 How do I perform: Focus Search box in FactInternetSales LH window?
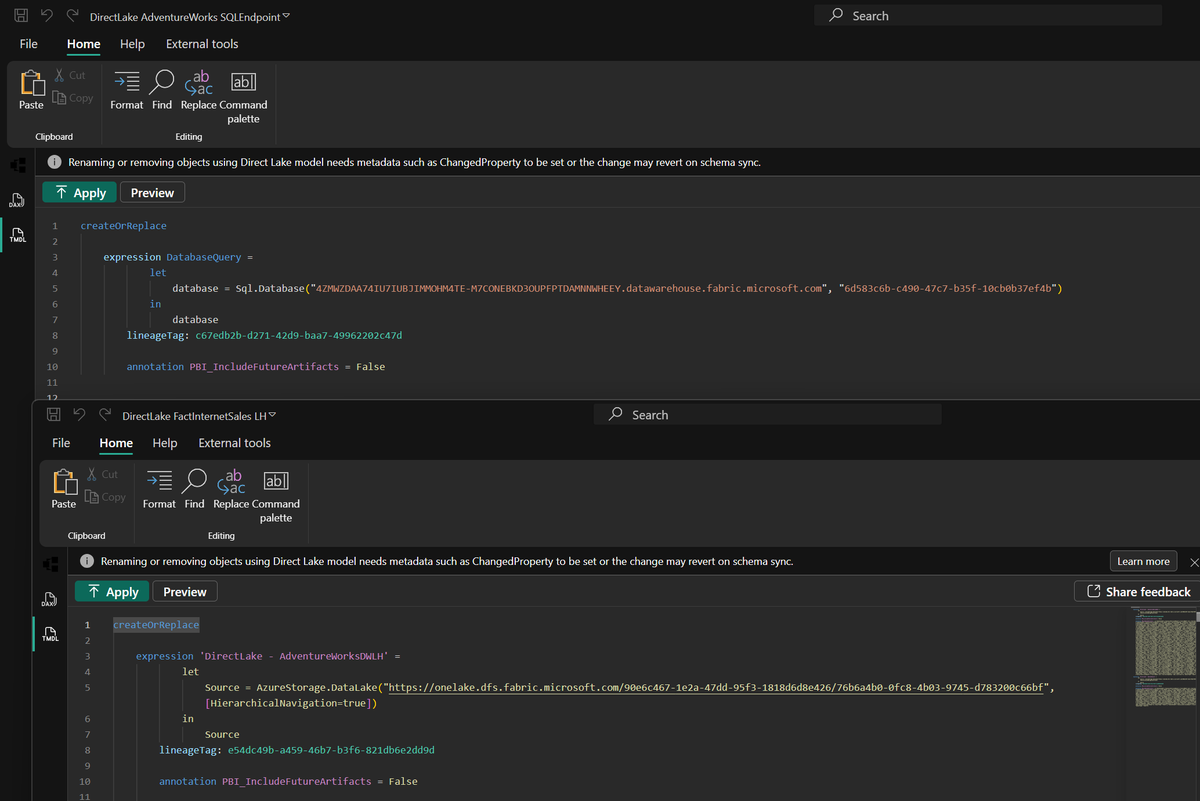point(768,415)
